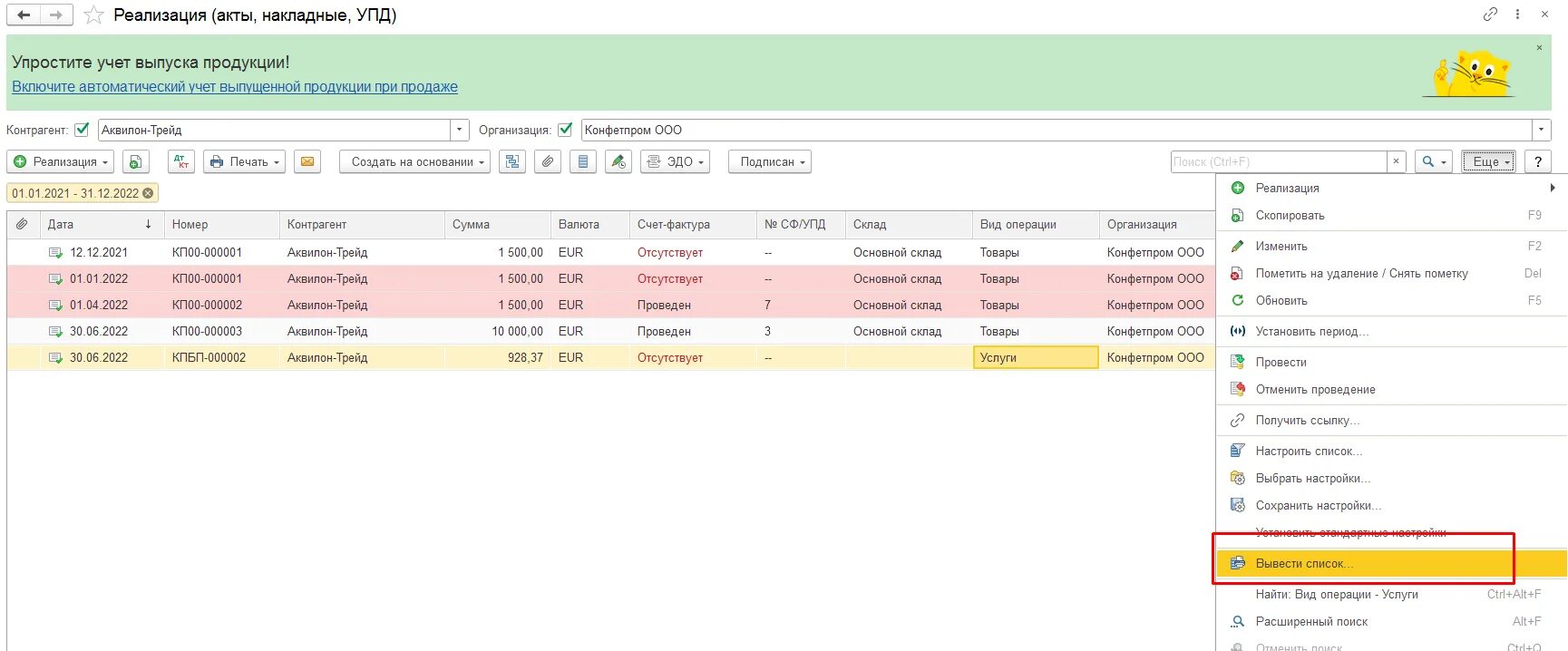Screen dimensions: 1568x651
Task: Sort by the Дата column header
Action: pyautogui.click(x=102, y=224)
